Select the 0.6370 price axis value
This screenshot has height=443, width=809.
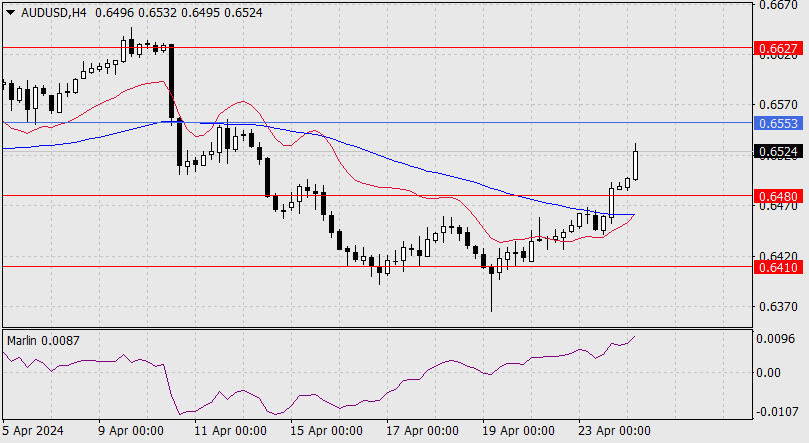778,306
